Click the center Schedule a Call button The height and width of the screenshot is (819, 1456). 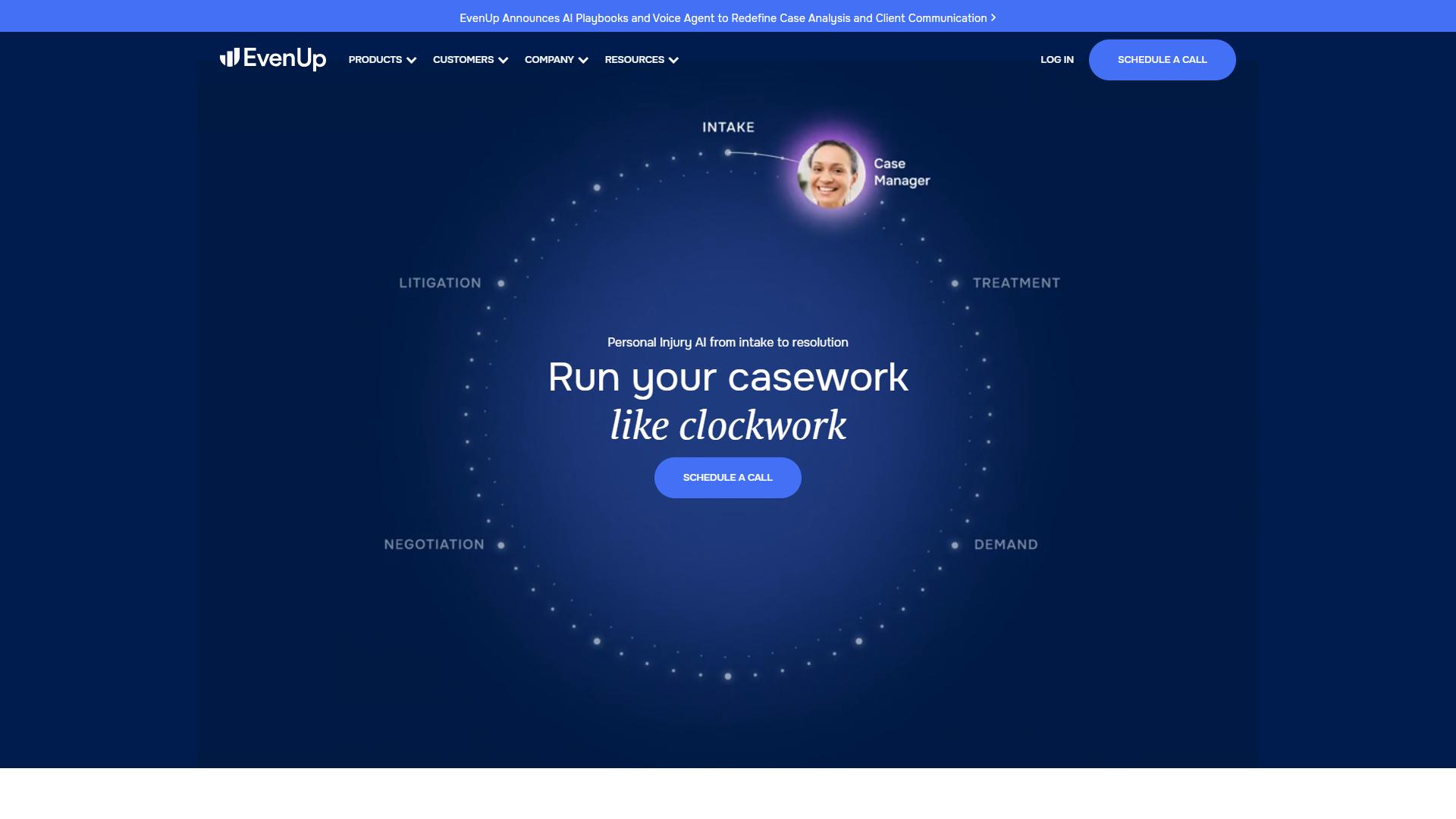pos(728,478)
